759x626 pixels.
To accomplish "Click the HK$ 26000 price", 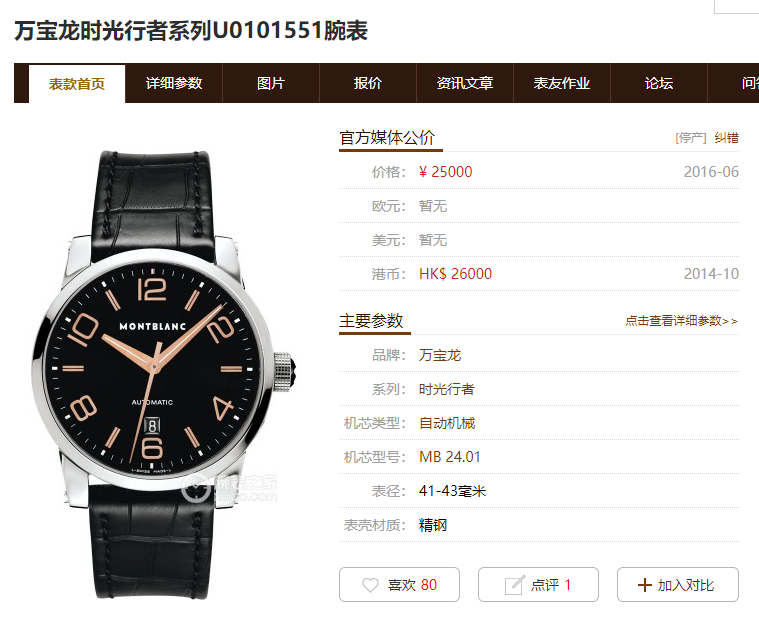I will click(455, 274).
